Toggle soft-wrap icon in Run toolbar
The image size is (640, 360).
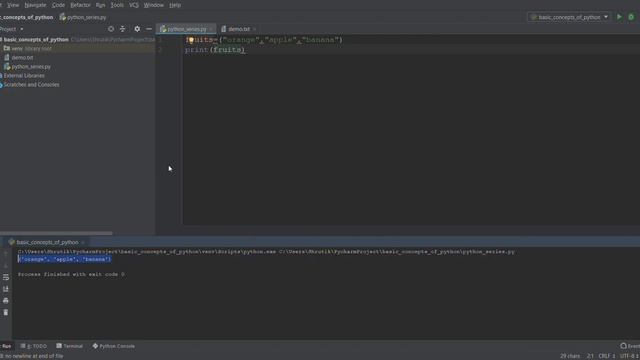point(6,278)
